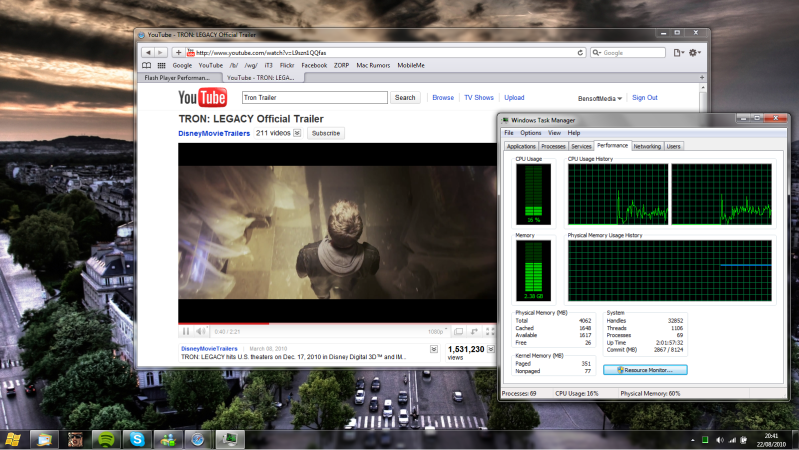Select the YouTube - TRON: LEGA... browser tab
799x450 pixels.
click(x=263, y=77)
